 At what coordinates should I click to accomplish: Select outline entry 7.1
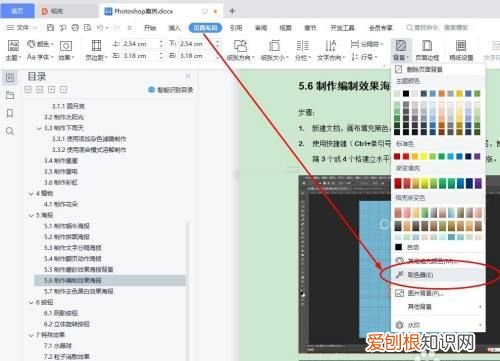click(x=58, y=346)
